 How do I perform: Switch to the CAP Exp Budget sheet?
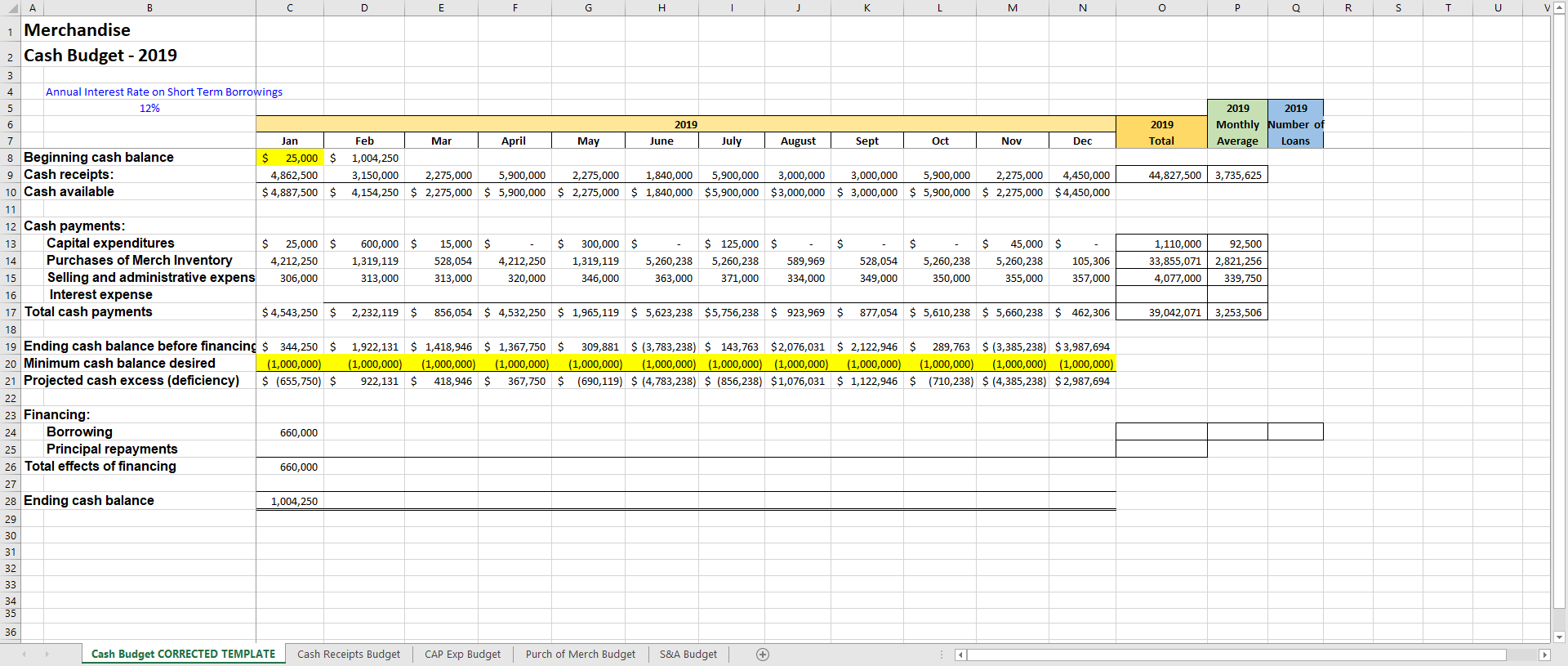point(462,654)
